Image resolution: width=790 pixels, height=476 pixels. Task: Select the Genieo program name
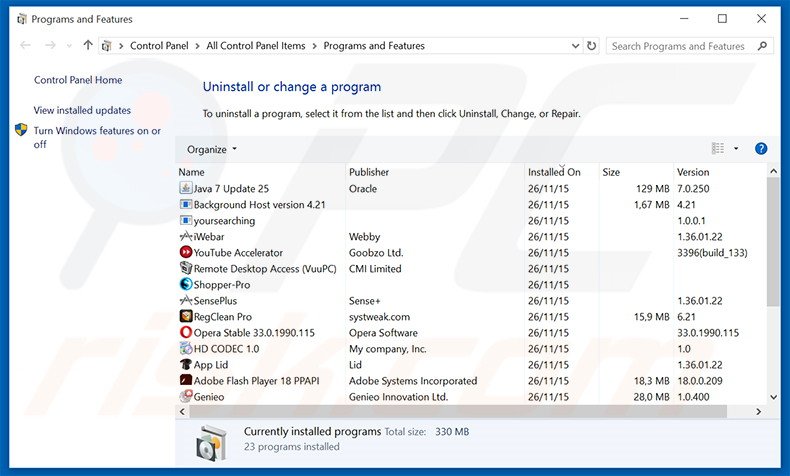tap(209, 397)
